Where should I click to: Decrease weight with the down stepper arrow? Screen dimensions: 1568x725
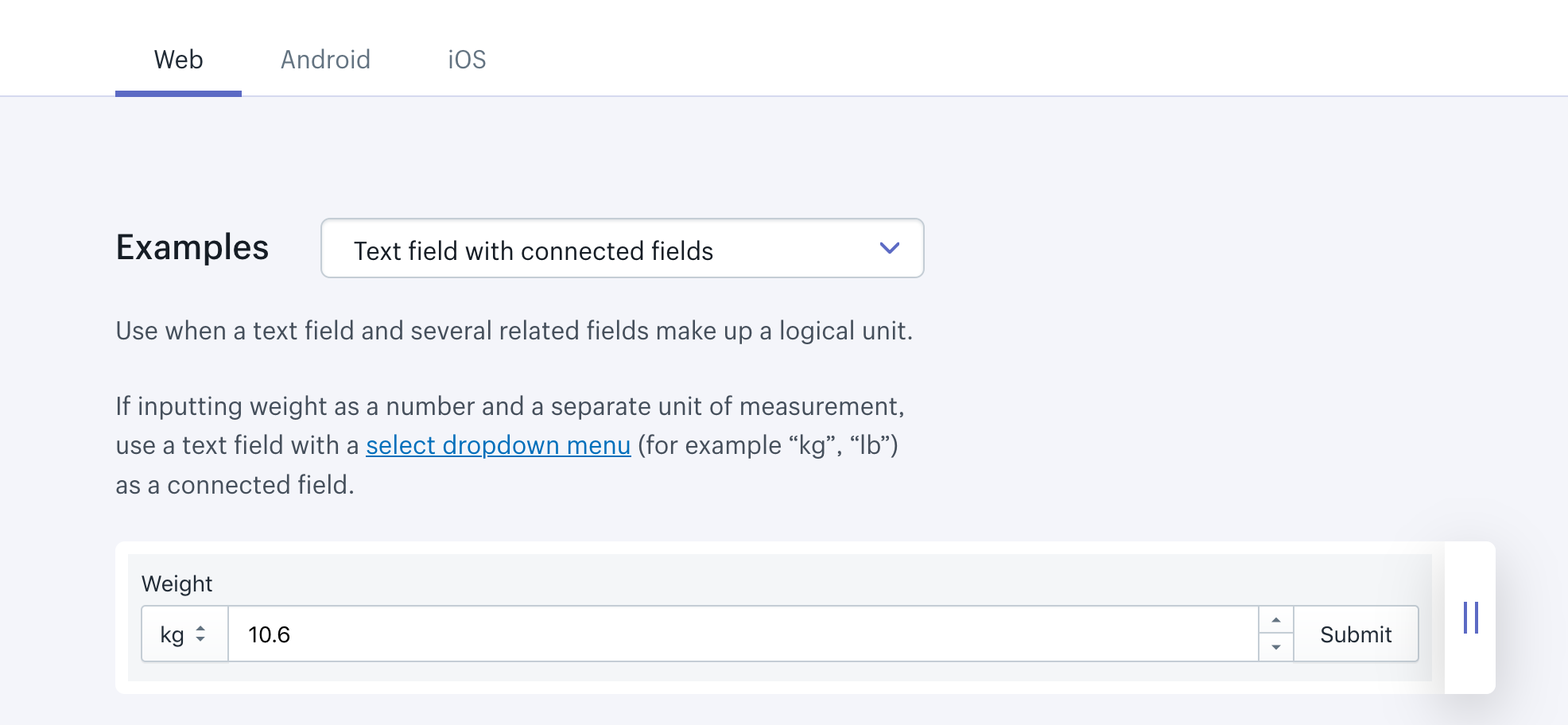point(1275,647)
